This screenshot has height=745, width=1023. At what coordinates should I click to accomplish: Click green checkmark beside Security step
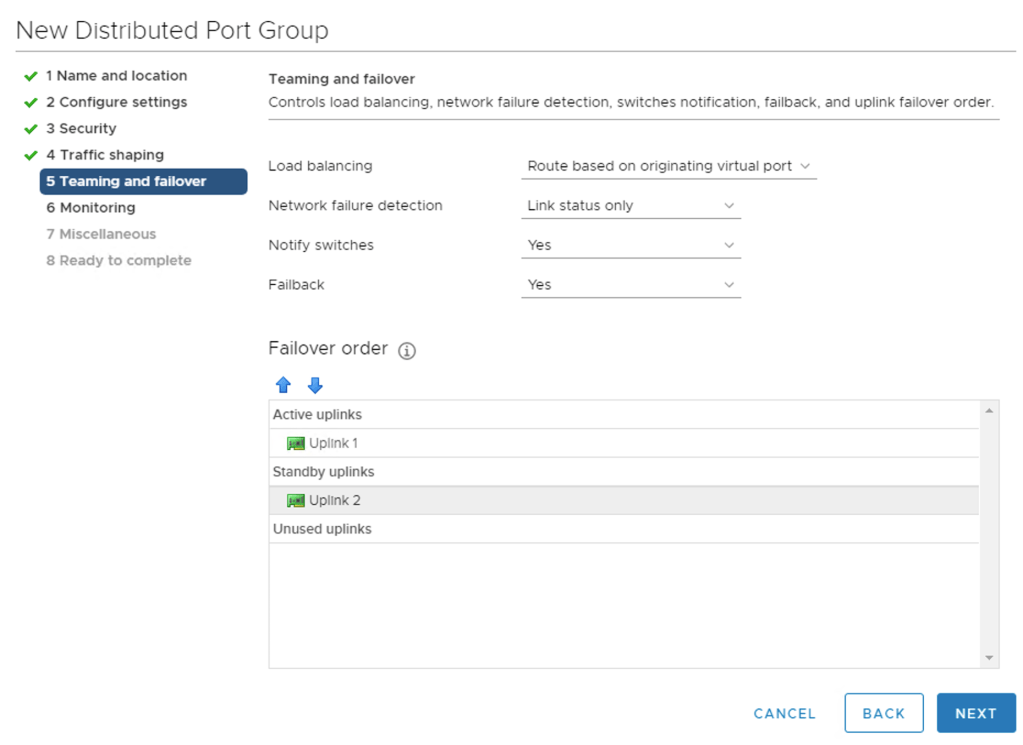point(31,129)
